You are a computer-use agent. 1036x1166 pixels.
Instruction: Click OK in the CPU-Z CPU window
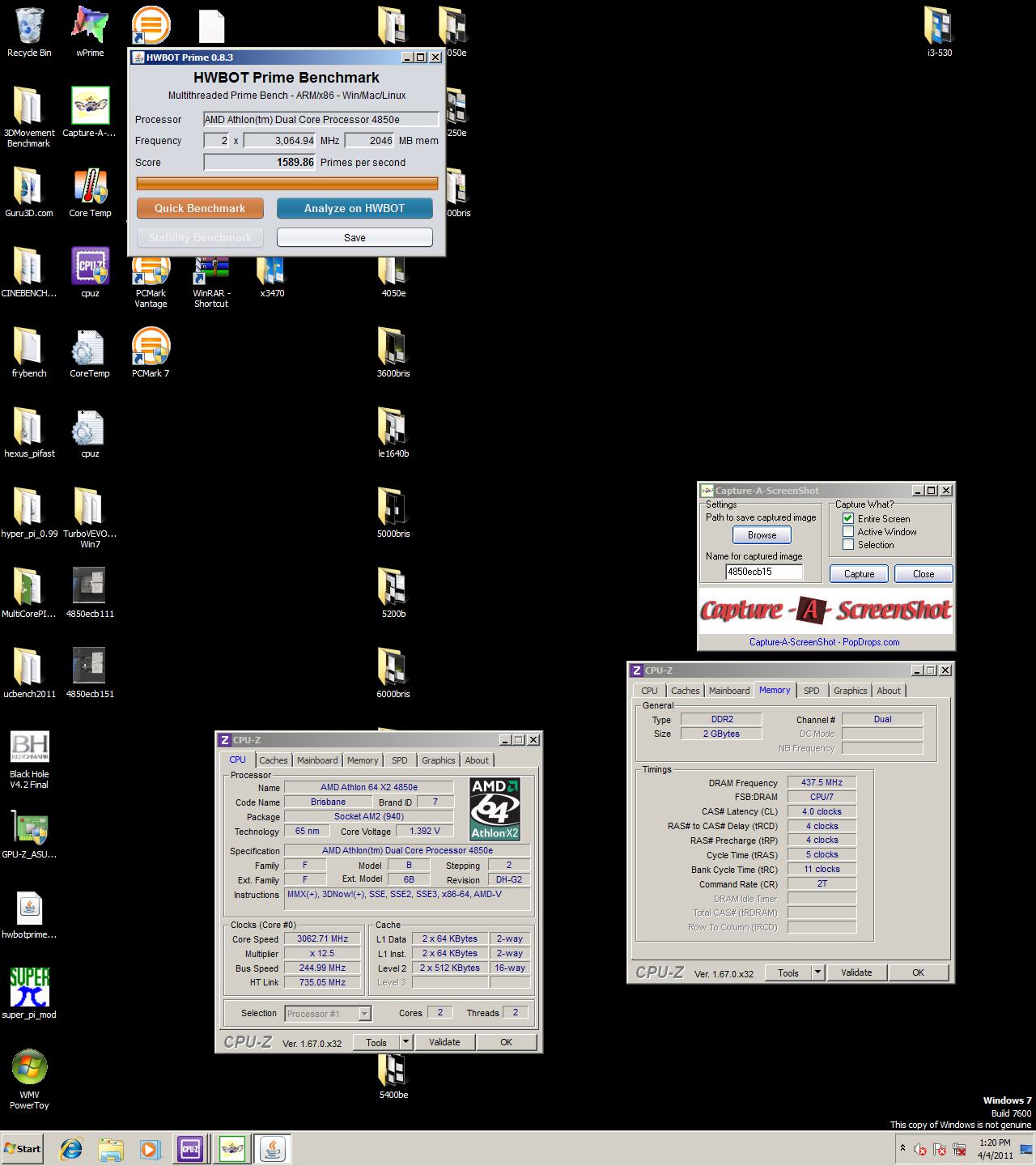tap(507, 1042)
